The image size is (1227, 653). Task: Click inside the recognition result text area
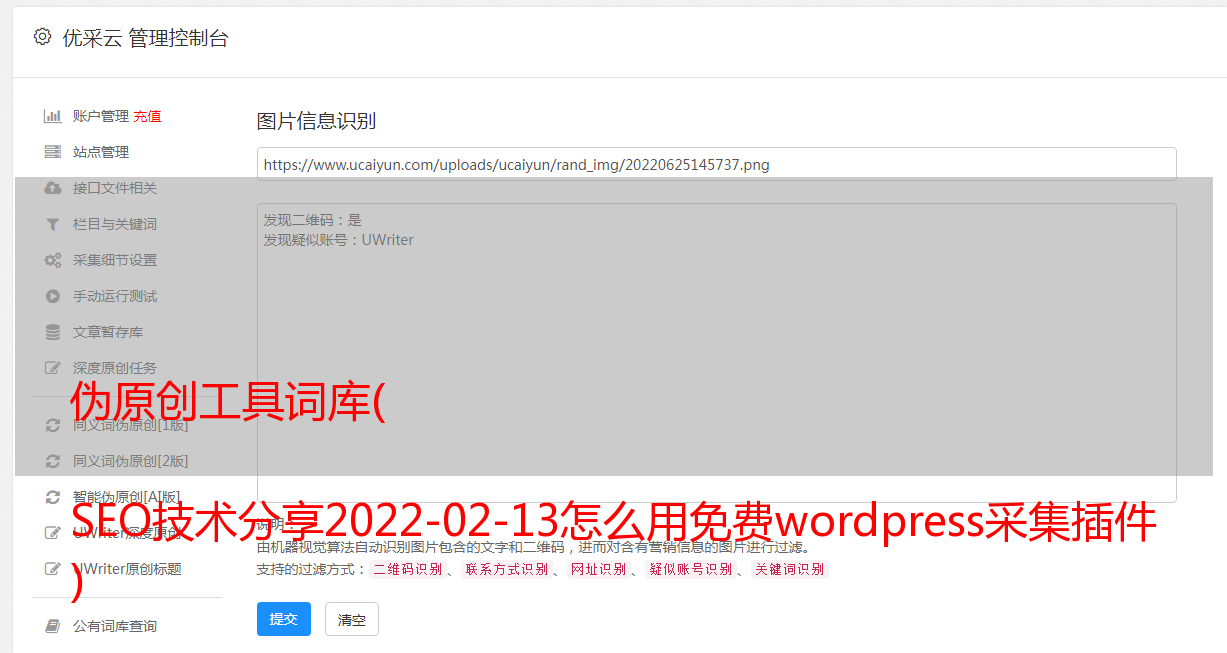click(x=716, y=352)
